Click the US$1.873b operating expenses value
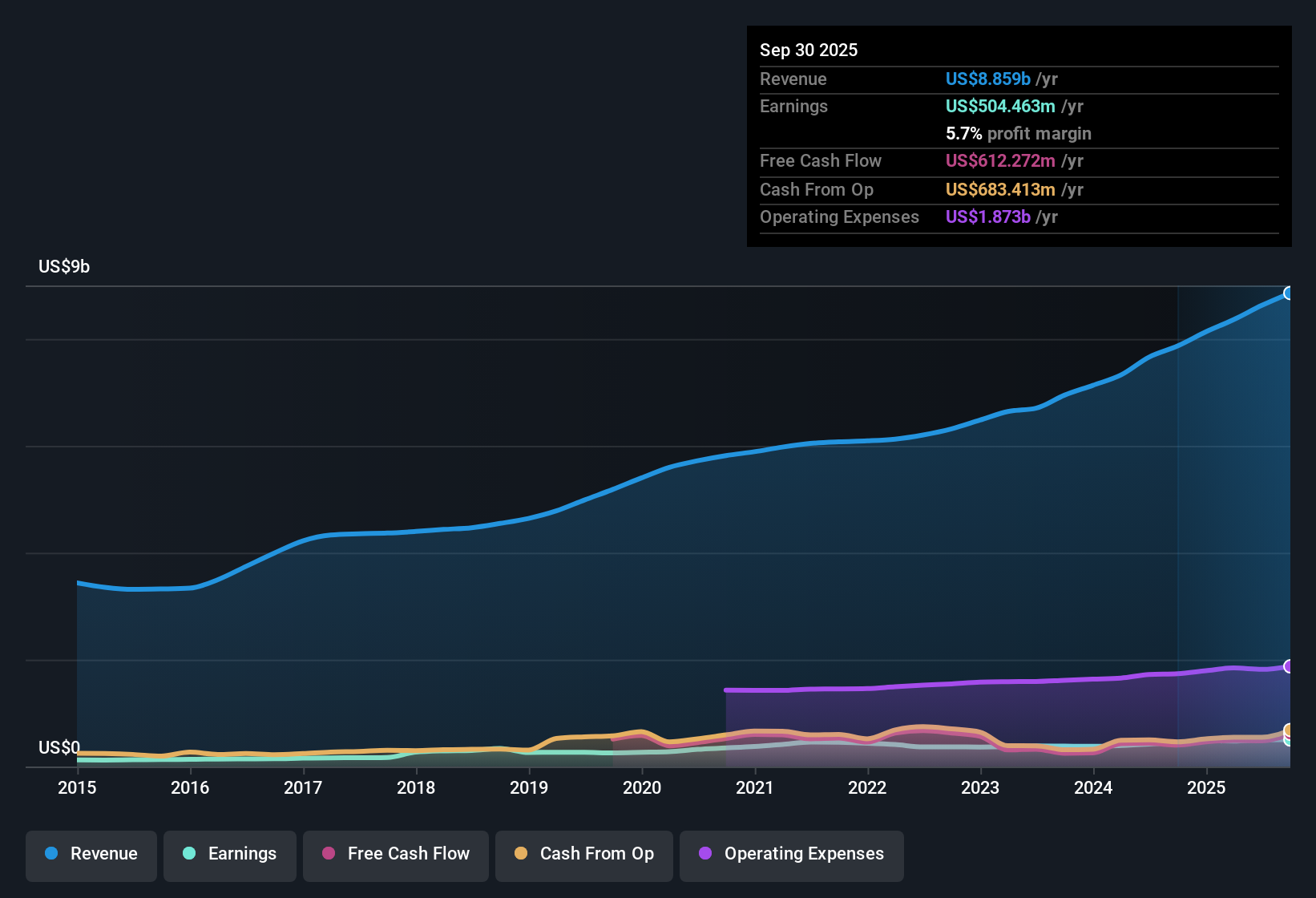Screen dimensions: 1316x898 (x=988, y=217)
